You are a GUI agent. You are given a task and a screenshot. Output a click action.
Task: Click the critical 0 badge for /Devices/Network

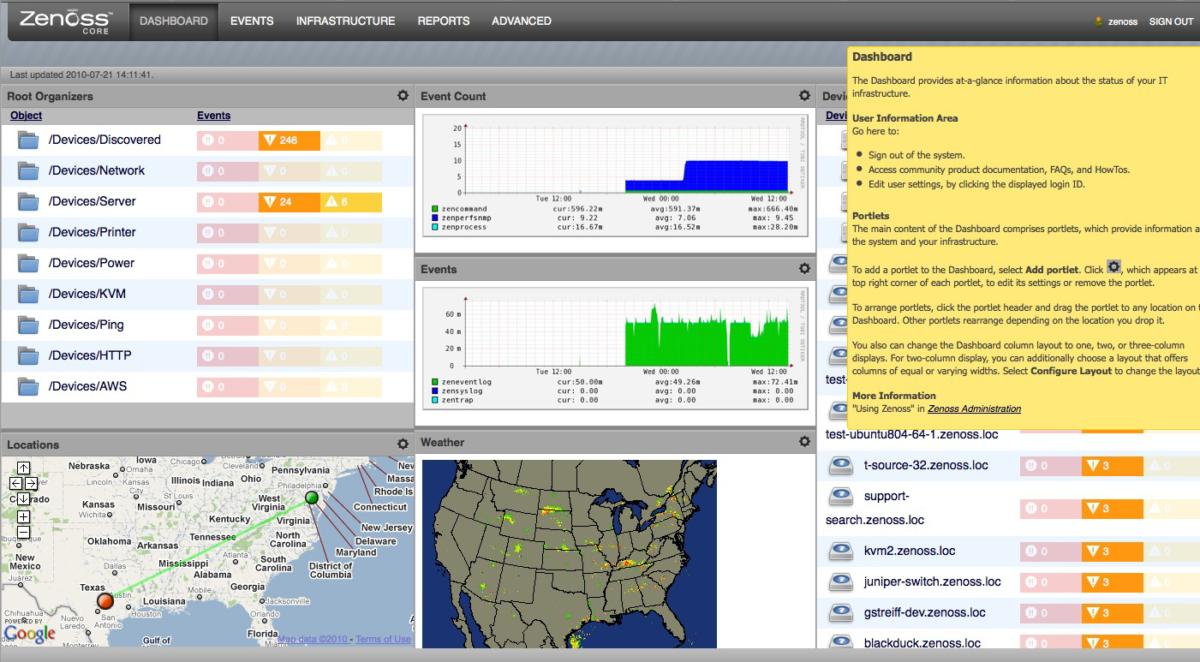[x=227, y=171]
